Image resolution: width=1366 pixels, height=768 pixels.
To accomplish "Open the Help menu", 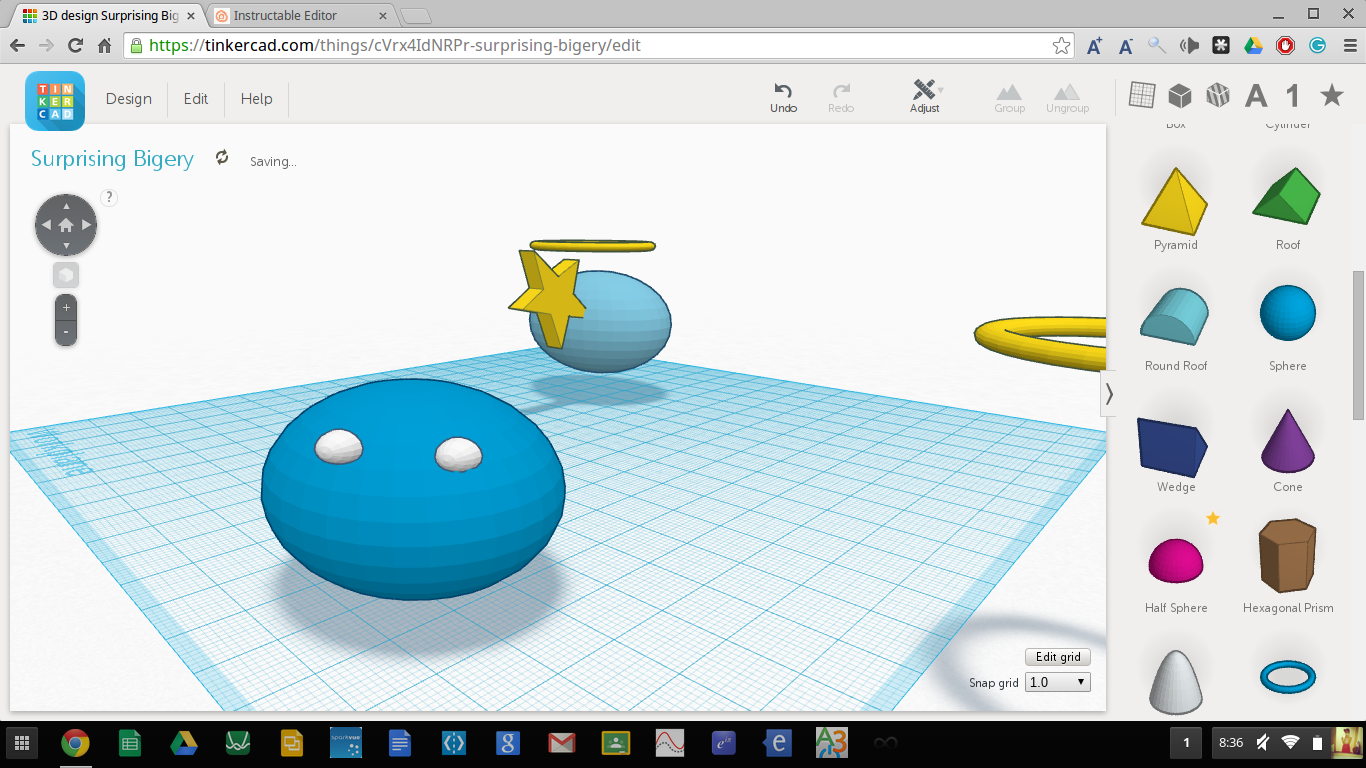I will pyautogui.click(x=257, y=99).
